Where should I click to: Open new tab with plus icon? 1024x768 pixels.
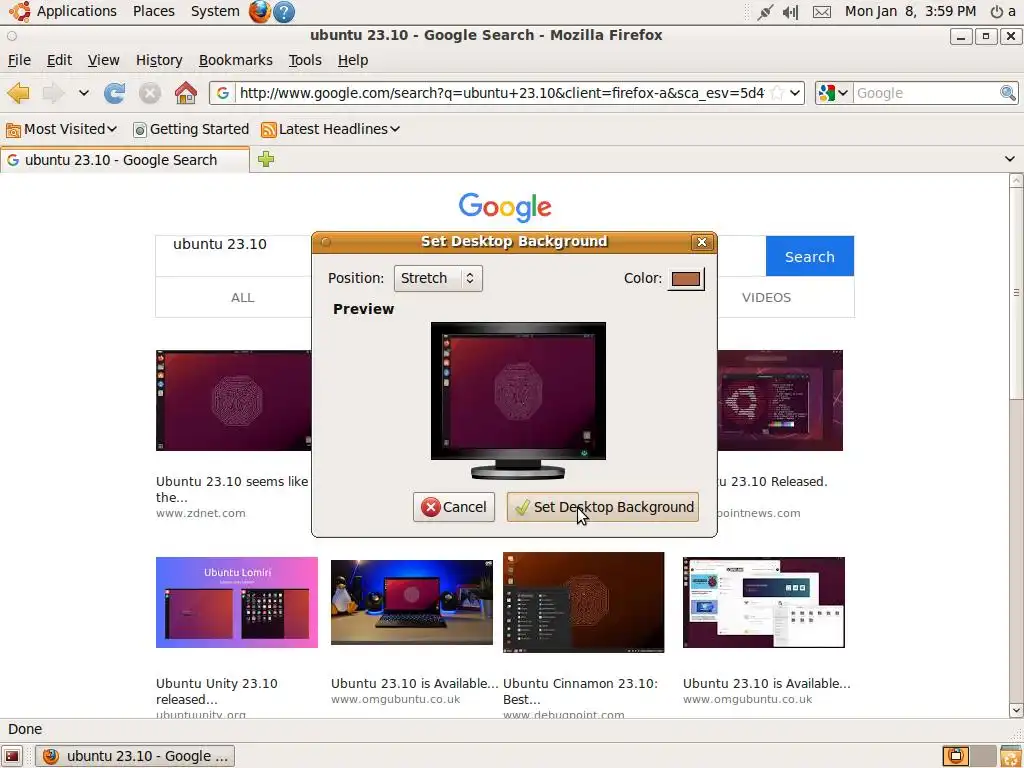point(265,159)
